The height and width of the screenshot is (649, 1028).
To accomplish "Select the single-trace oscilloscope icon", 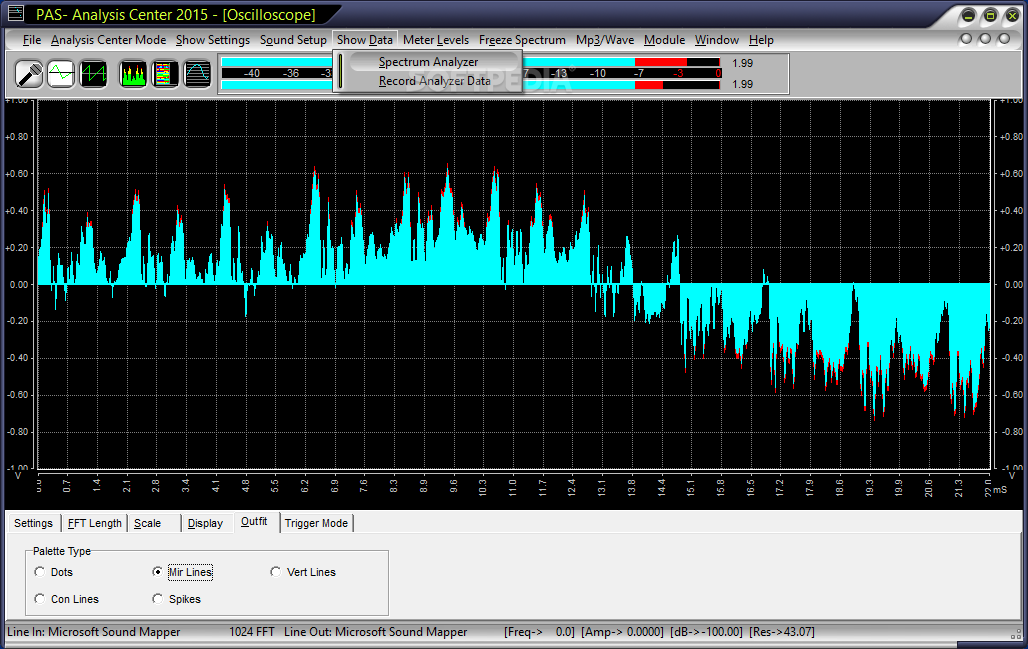I will [x=61, y=73].
